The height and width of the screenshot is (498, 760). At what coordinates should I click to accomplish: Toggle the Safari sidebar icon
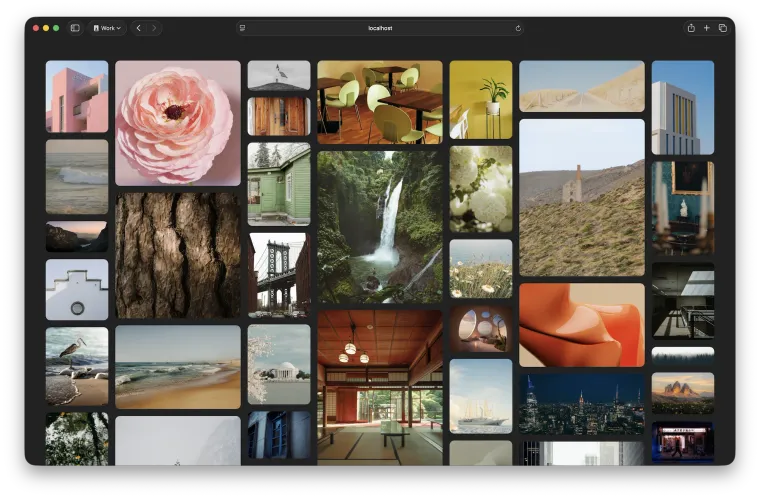coord(75,28)
